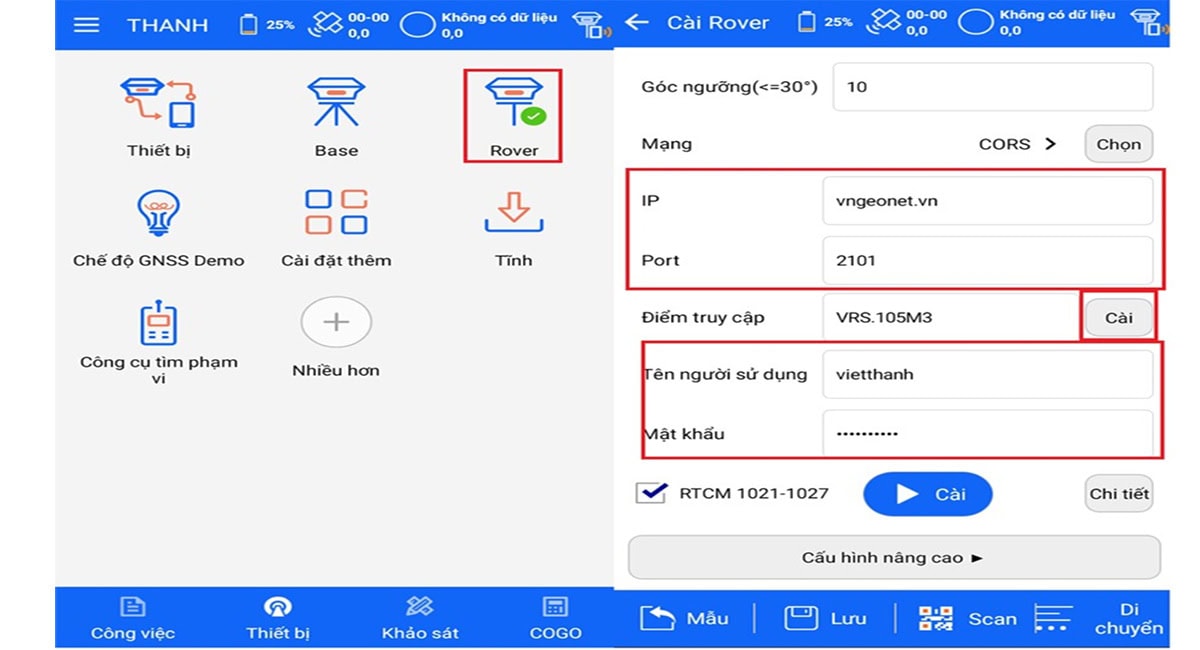
Task: Switch to the Công việc tab
Action: tap(133, 618)
